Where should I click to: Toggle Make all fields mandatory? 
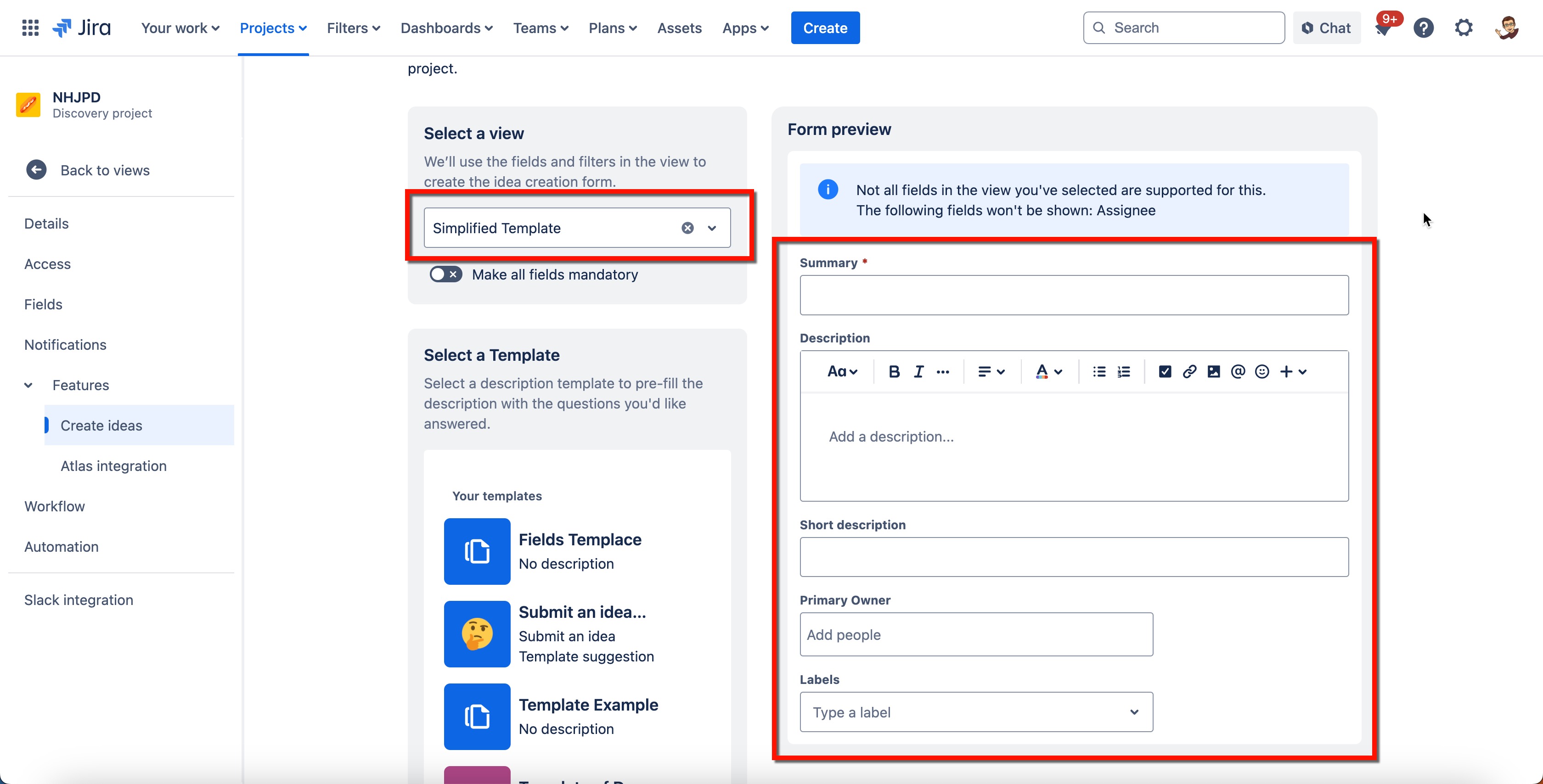pos(445,274)
